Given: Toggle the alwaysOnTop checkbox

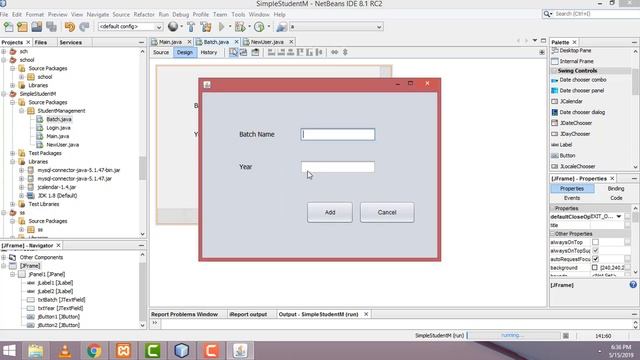Looking at the screenshot, I should [595, 242].
